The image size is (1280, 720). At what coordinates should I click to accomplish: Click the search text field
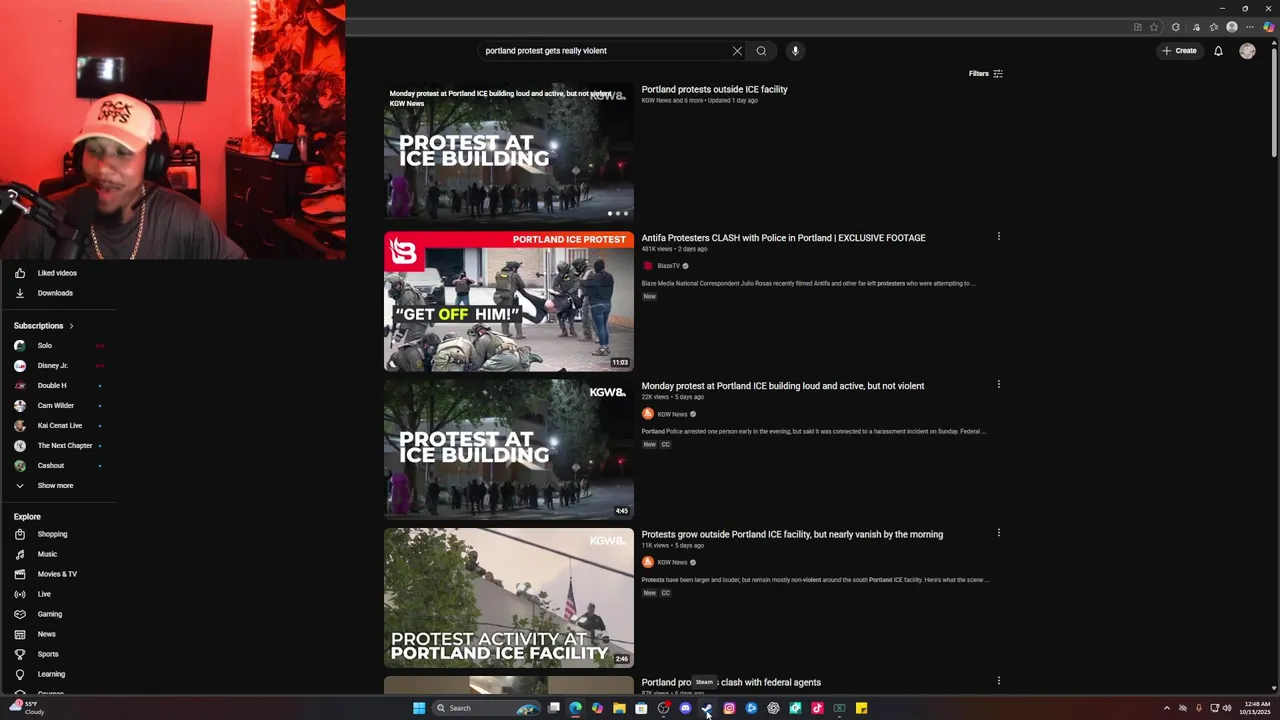pos(606,51)
